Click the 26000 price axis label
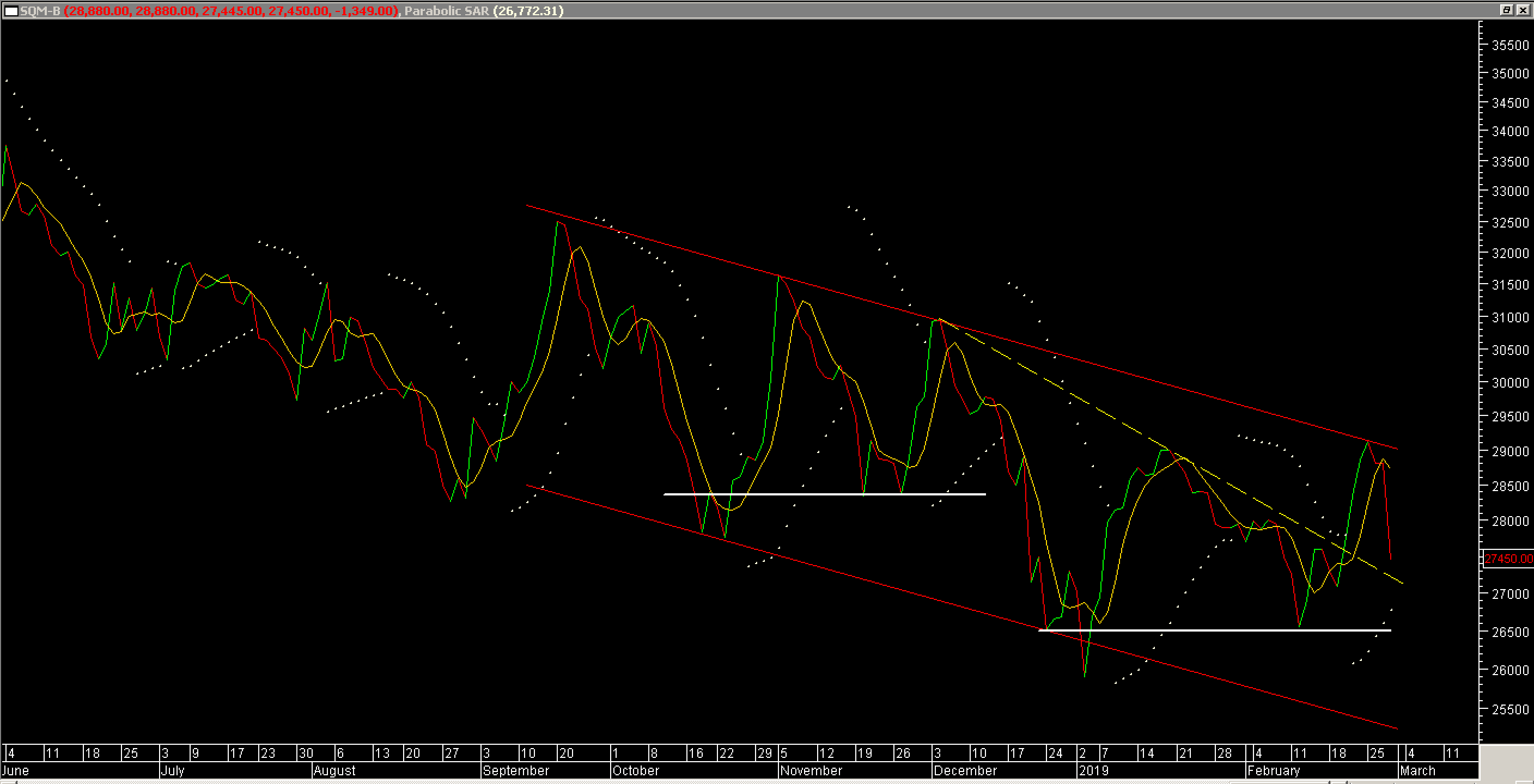The image size is (1534, 784). click(1510, 670)
